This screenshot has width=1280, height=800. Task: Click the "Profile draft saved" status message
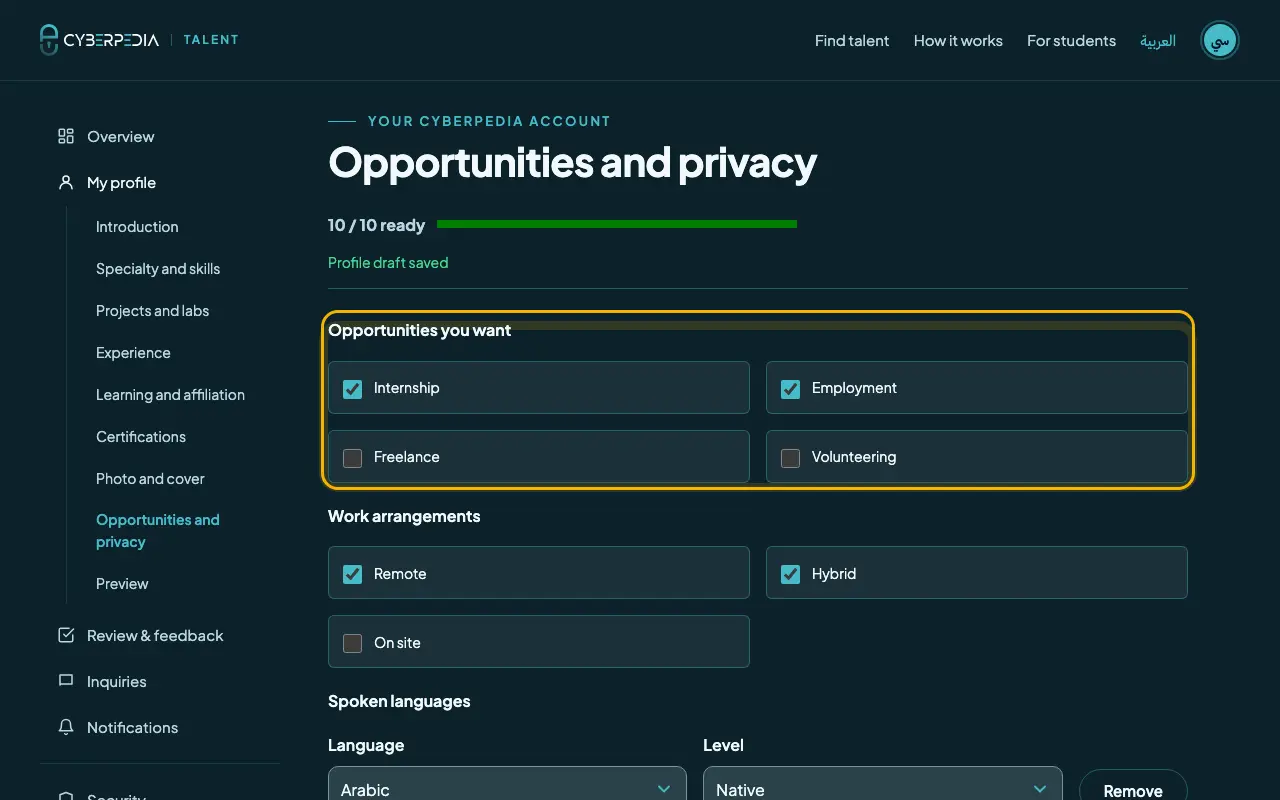[388, 263]
